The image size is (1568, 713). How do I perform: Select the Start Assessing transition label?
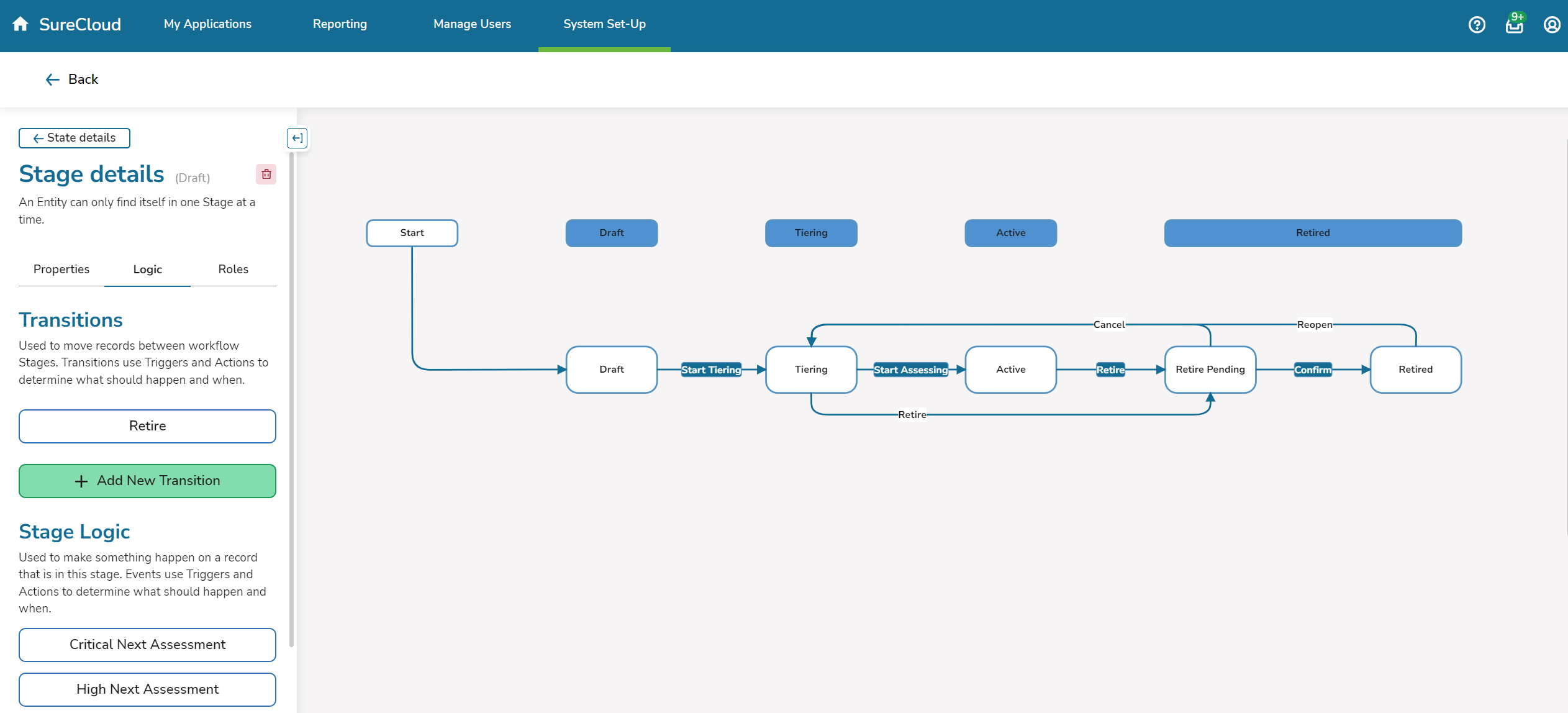pos(911,369)
